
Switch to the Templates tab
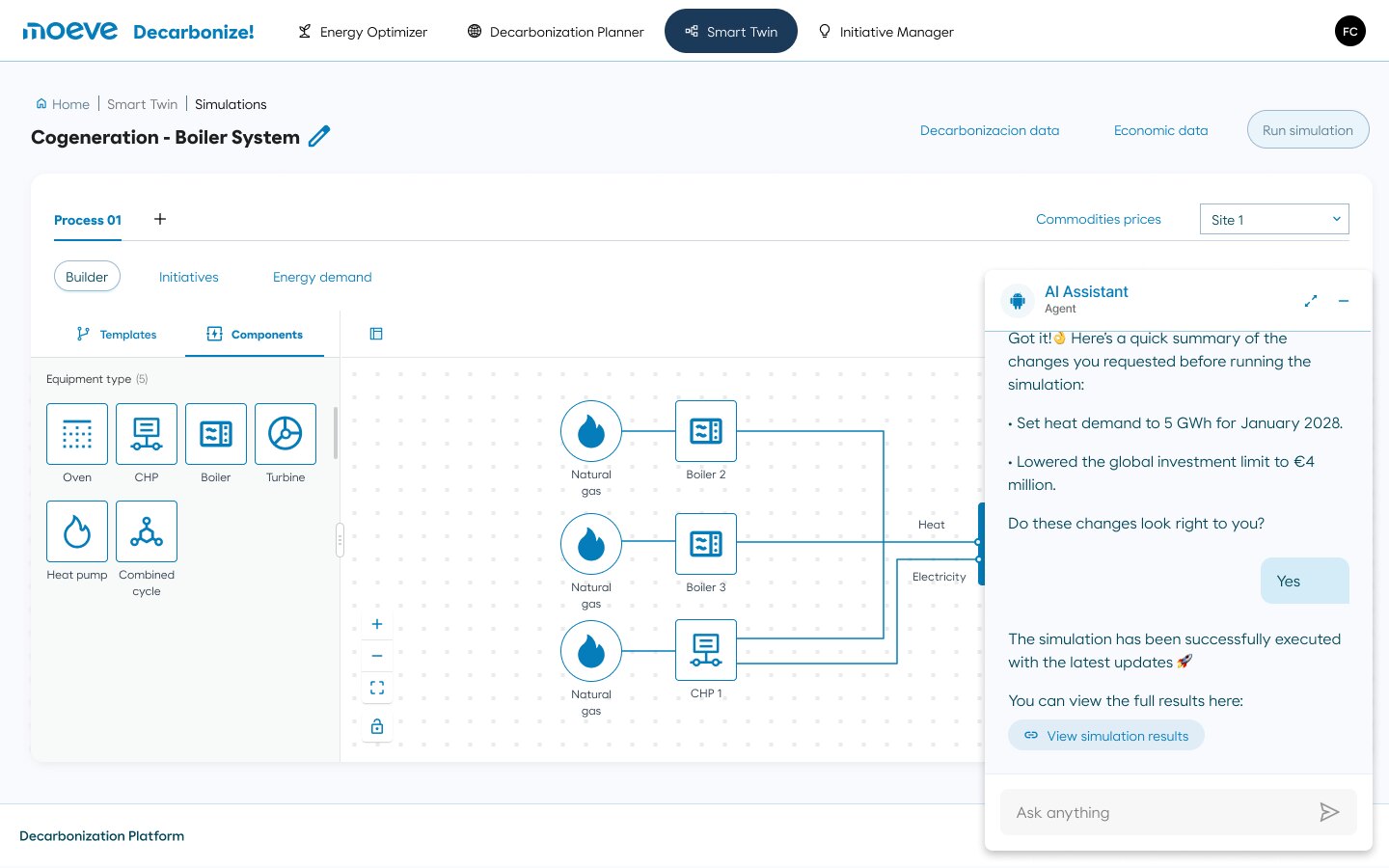pos(117,335)
